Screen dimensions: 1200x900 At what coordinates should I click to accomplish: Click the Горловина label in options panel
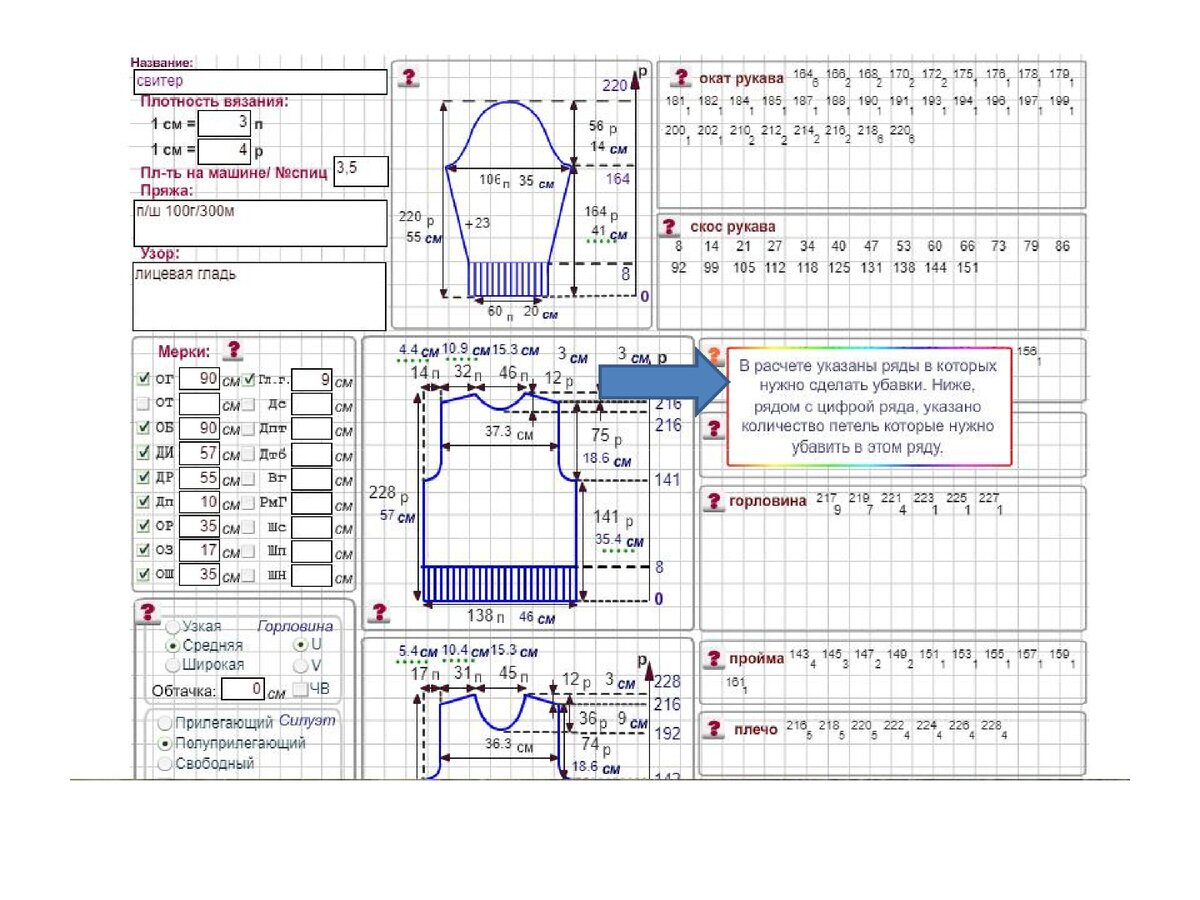pos(295,627)
